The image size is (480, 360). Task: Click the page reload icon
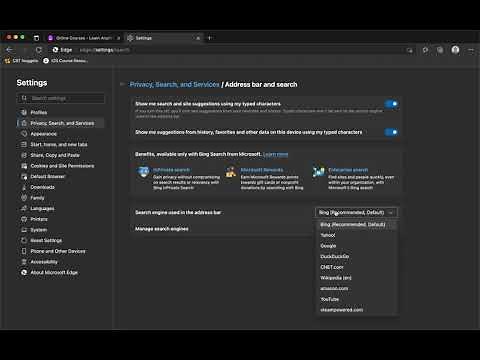tap(39, 50)
